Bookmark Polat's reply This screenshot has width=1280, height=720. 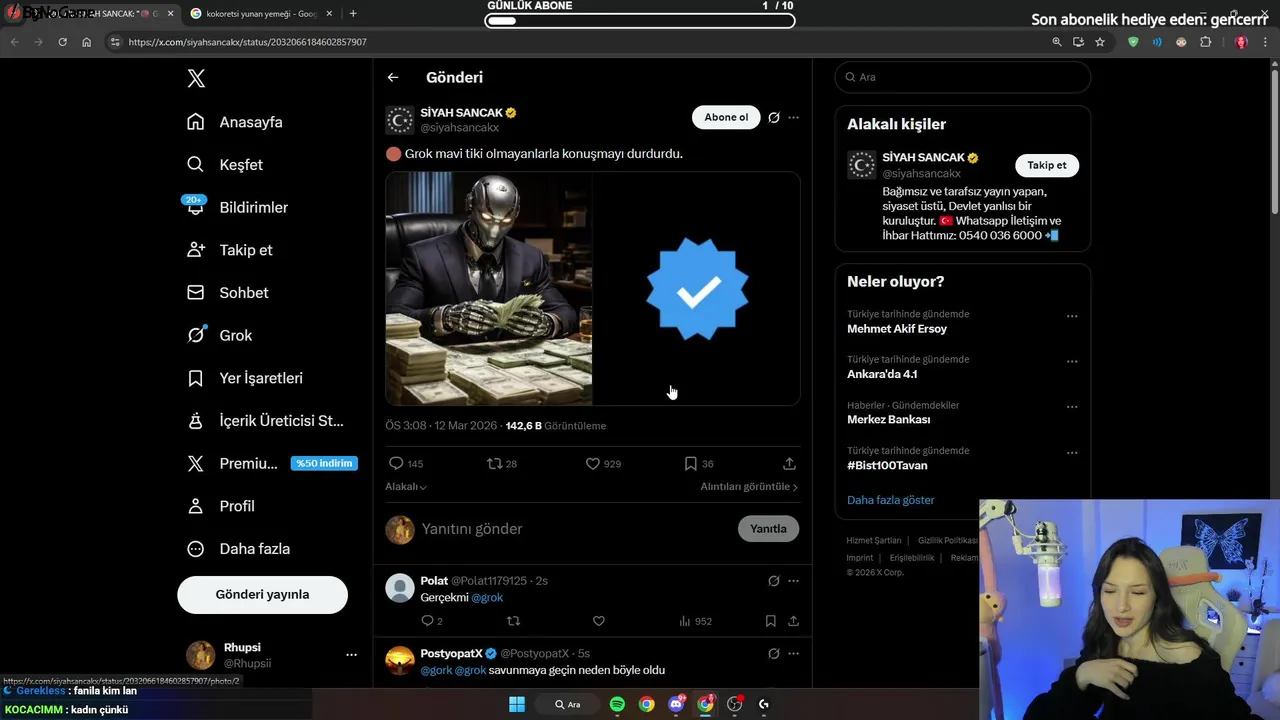click(x=770, y=621)
